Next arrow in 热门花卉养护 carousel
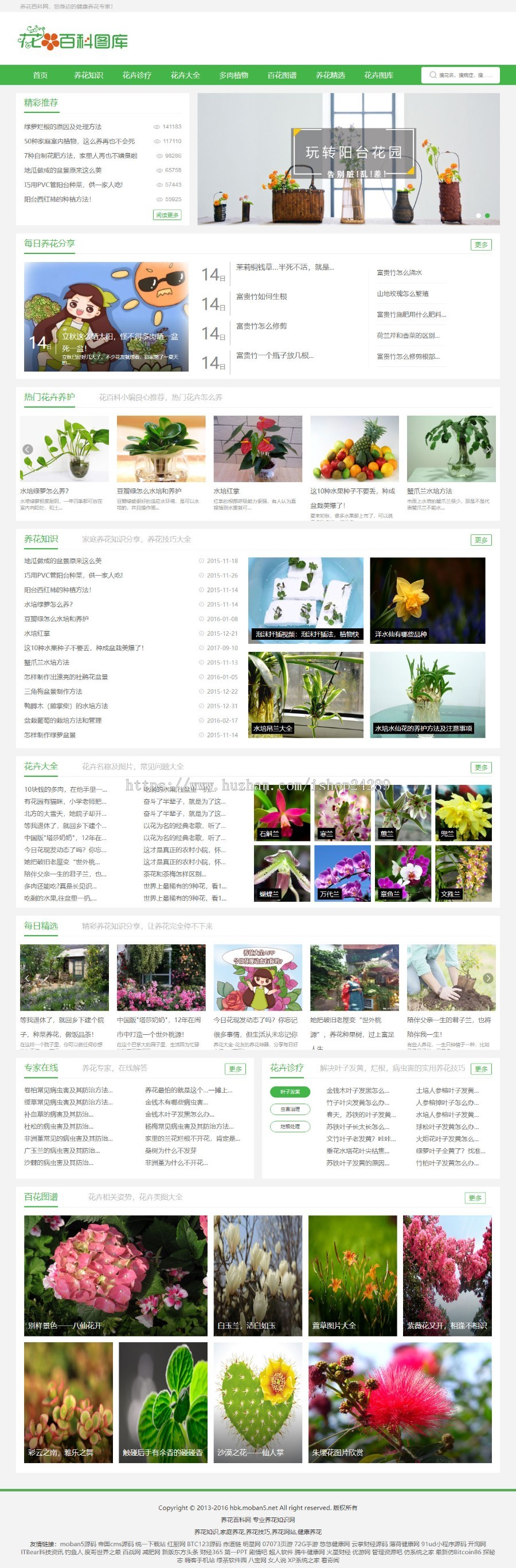Screen dimensions: 516x1568 [x=488, y=449]
